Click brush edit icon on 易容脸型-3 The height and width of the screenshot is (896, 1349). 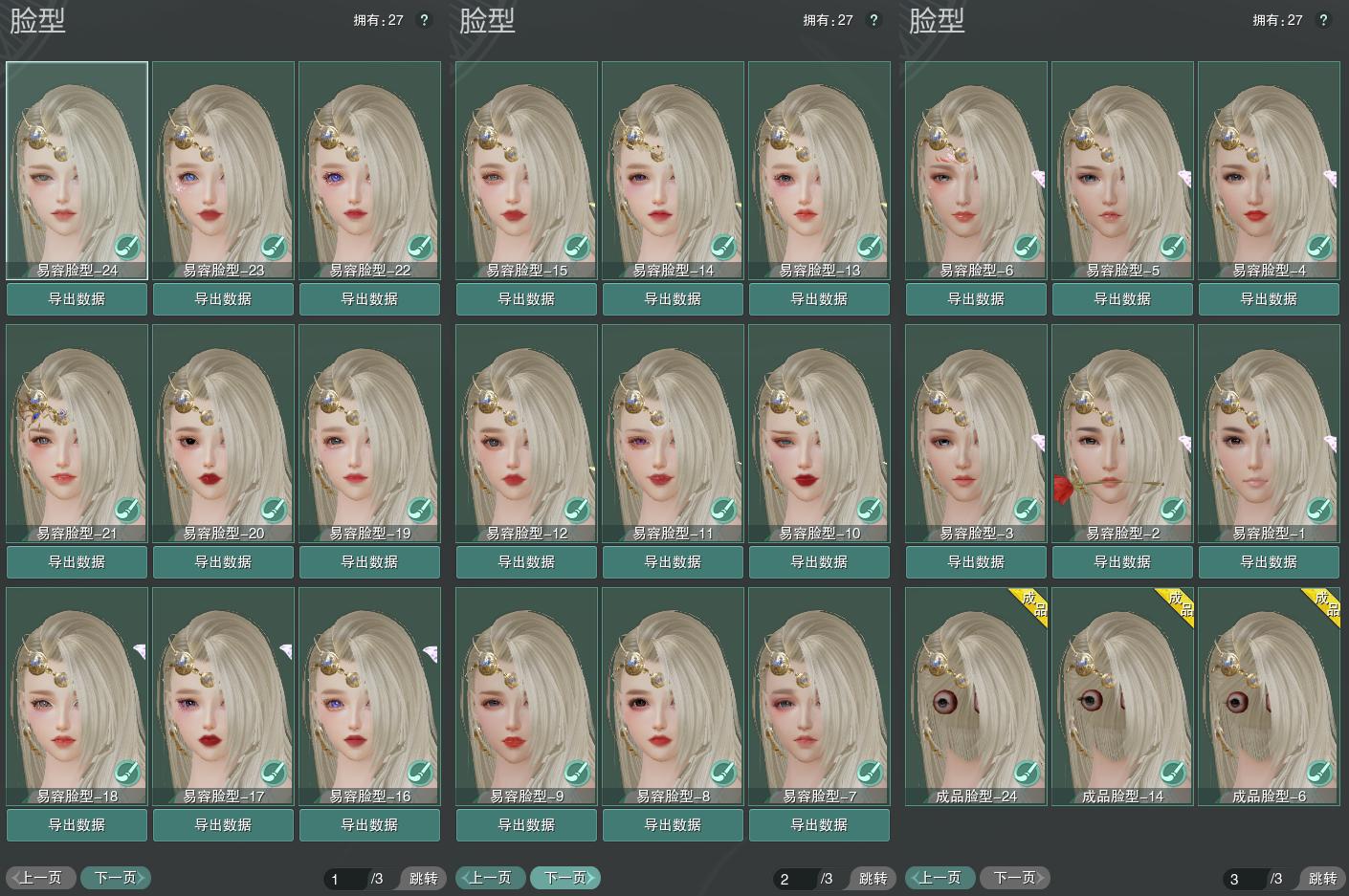pyautogui.click(x=1027, y=511)
